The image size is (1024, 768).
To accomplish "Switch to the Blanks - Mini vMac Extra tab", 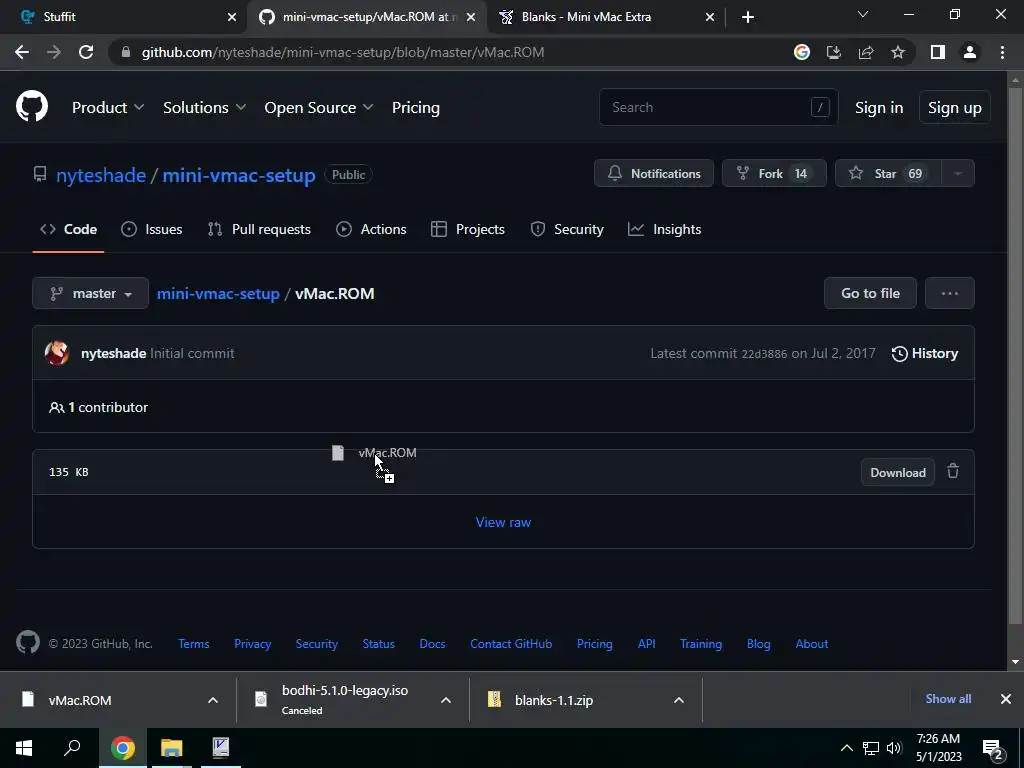I will coord(606,17).
